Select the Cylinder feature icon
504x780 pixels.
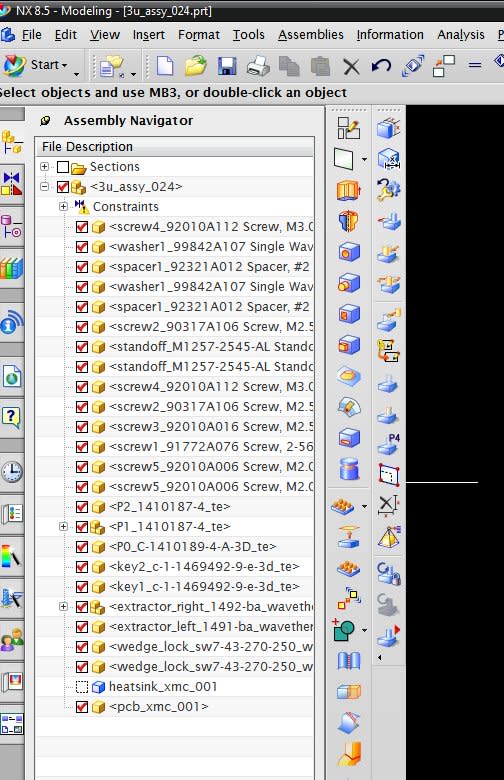tap(349, 469)
